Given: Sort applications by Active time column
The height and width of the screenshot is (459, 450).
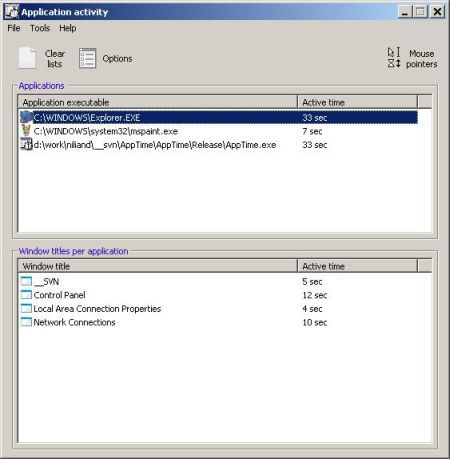Looking at the screenshot, I should [357, 102].
